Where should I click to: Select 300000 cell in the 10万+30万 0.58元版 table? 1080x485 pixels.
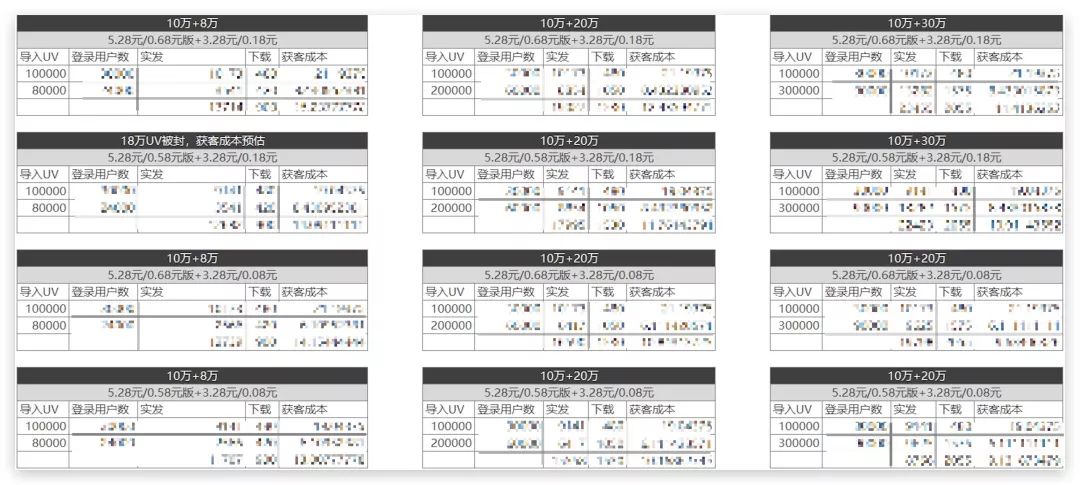click(x=798, y=208)
